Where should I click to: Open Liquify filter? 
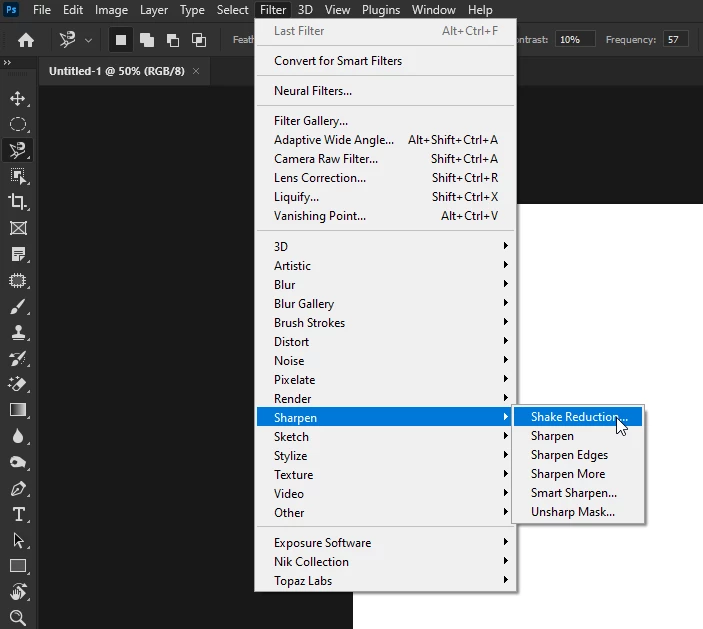pos(385,197)
